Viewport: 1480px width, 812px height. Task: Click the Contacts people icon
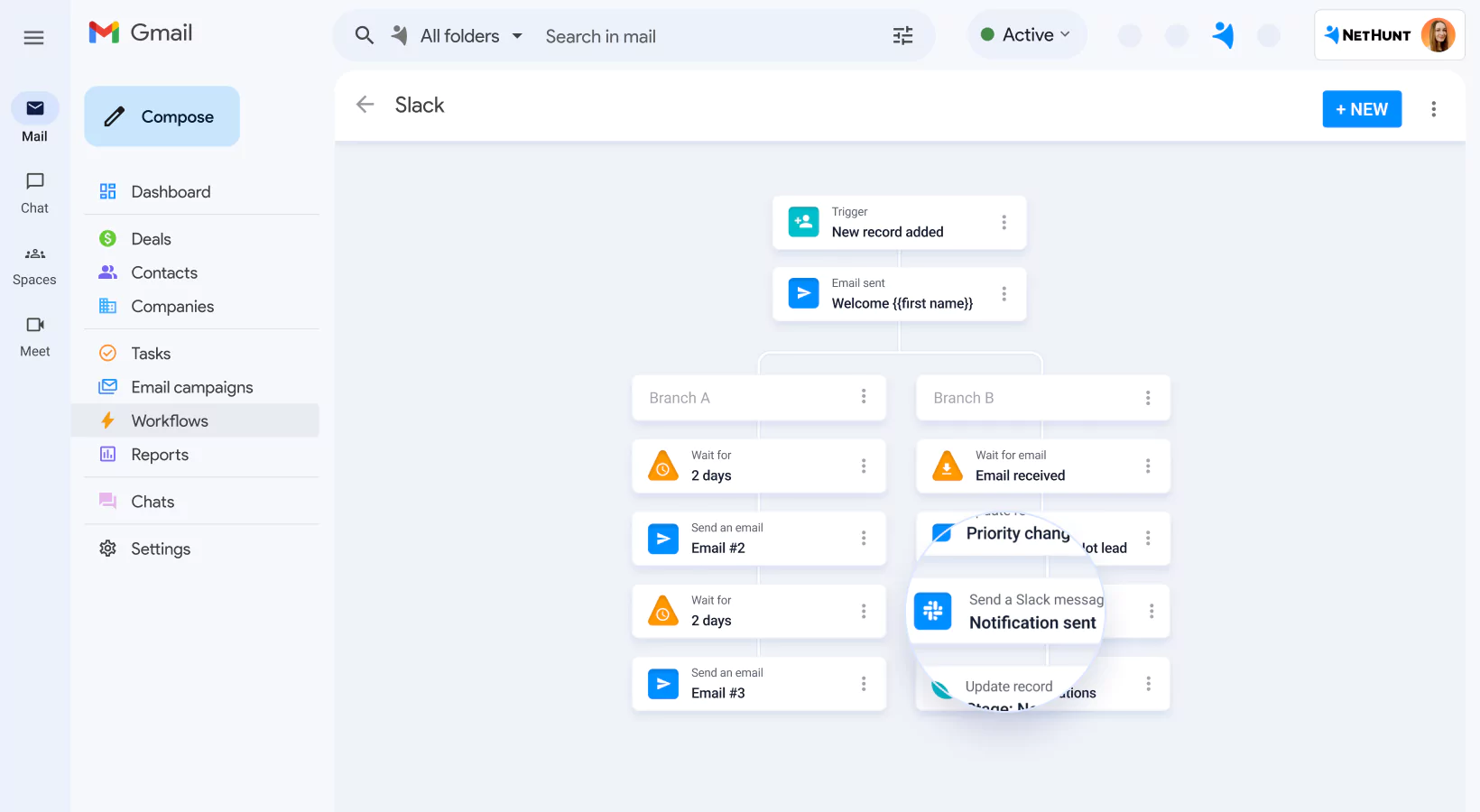pyautogui.click(x=107, y=272)
